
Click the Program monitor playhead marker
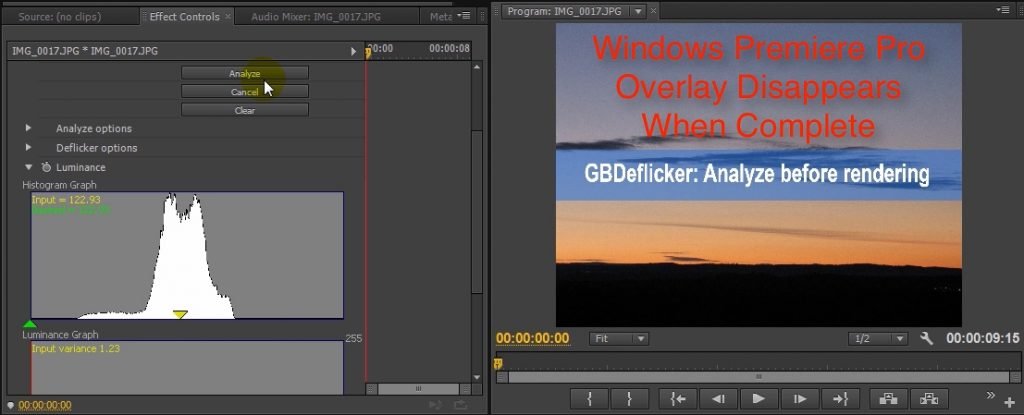tap(499, 363)
